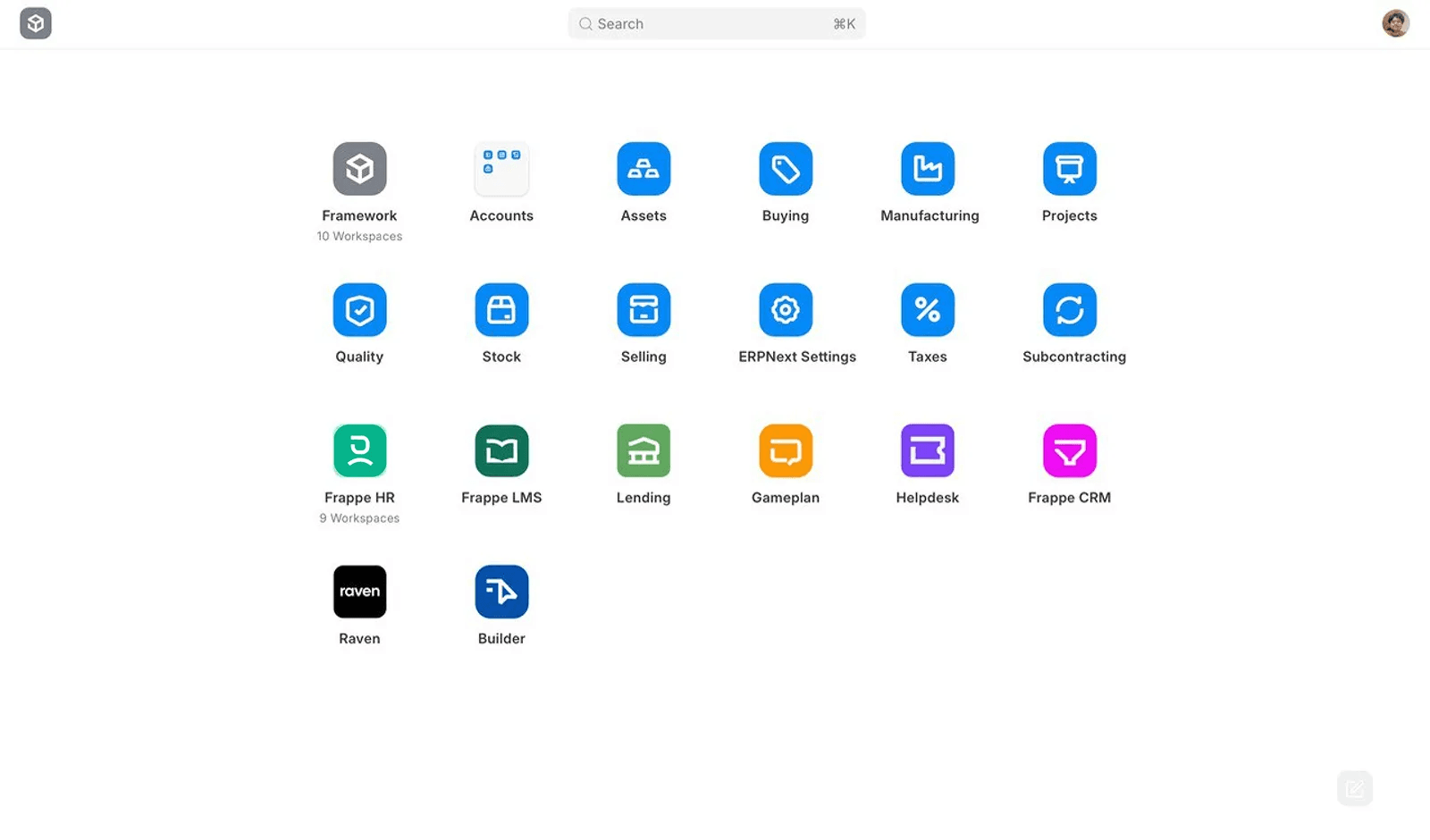The width and height of the screenshot is (1430, 840).
Task: Launch the Projects icon
Action: click(x=1070, y=169)
